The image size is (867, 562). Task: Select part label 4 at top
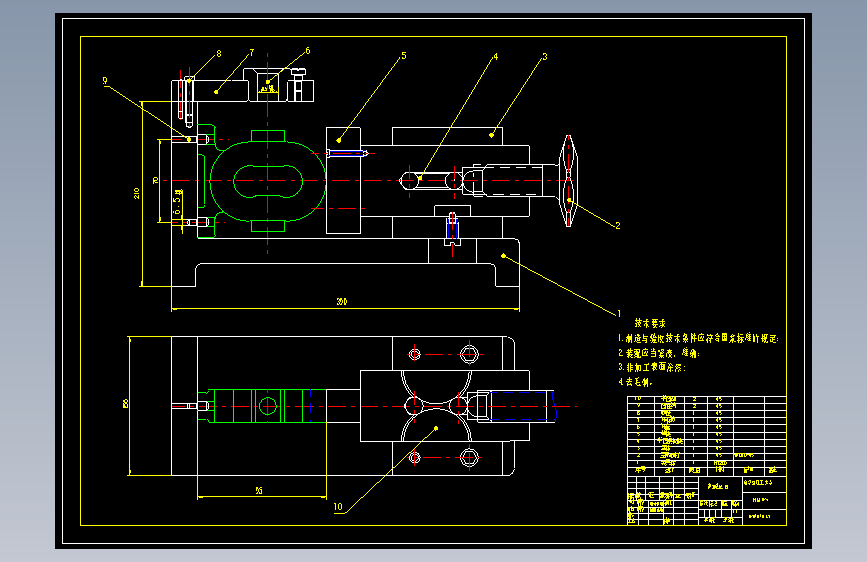pyautogui.click(x=495, y=56)
